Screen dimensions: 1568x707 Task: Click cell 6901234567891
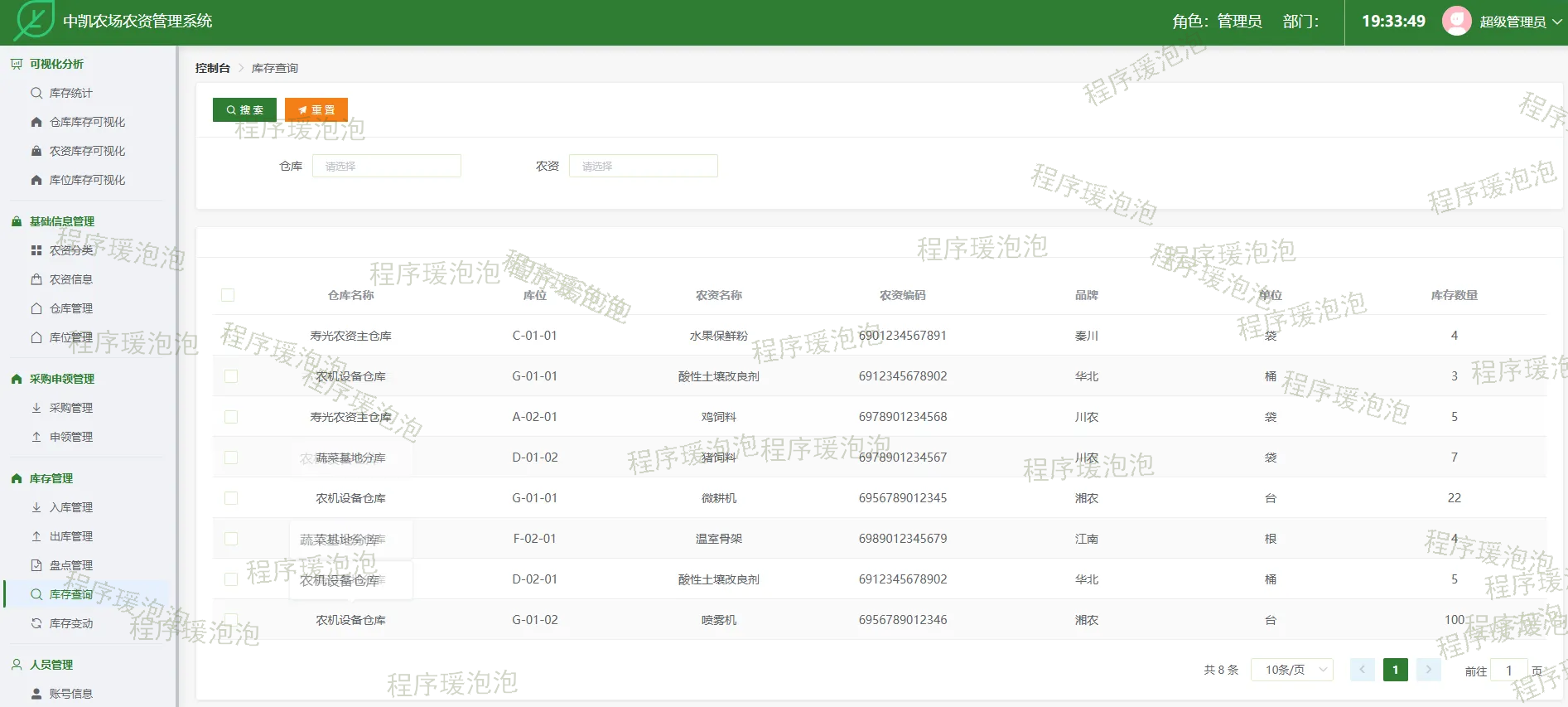pos(903,336)
